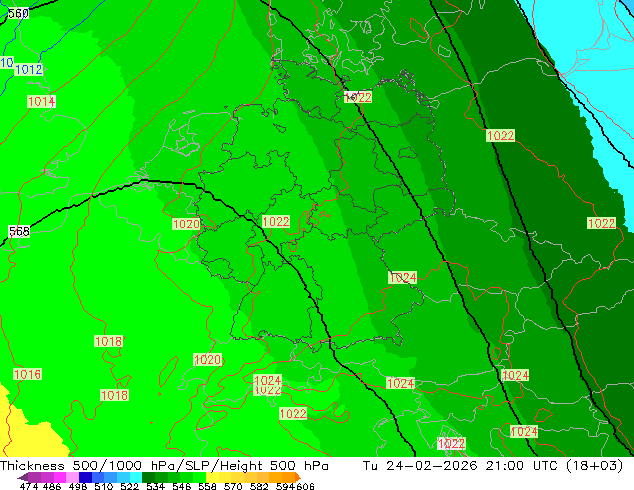
Task: Click the red 1016 isobar label
Action: (x=27, y=374)
